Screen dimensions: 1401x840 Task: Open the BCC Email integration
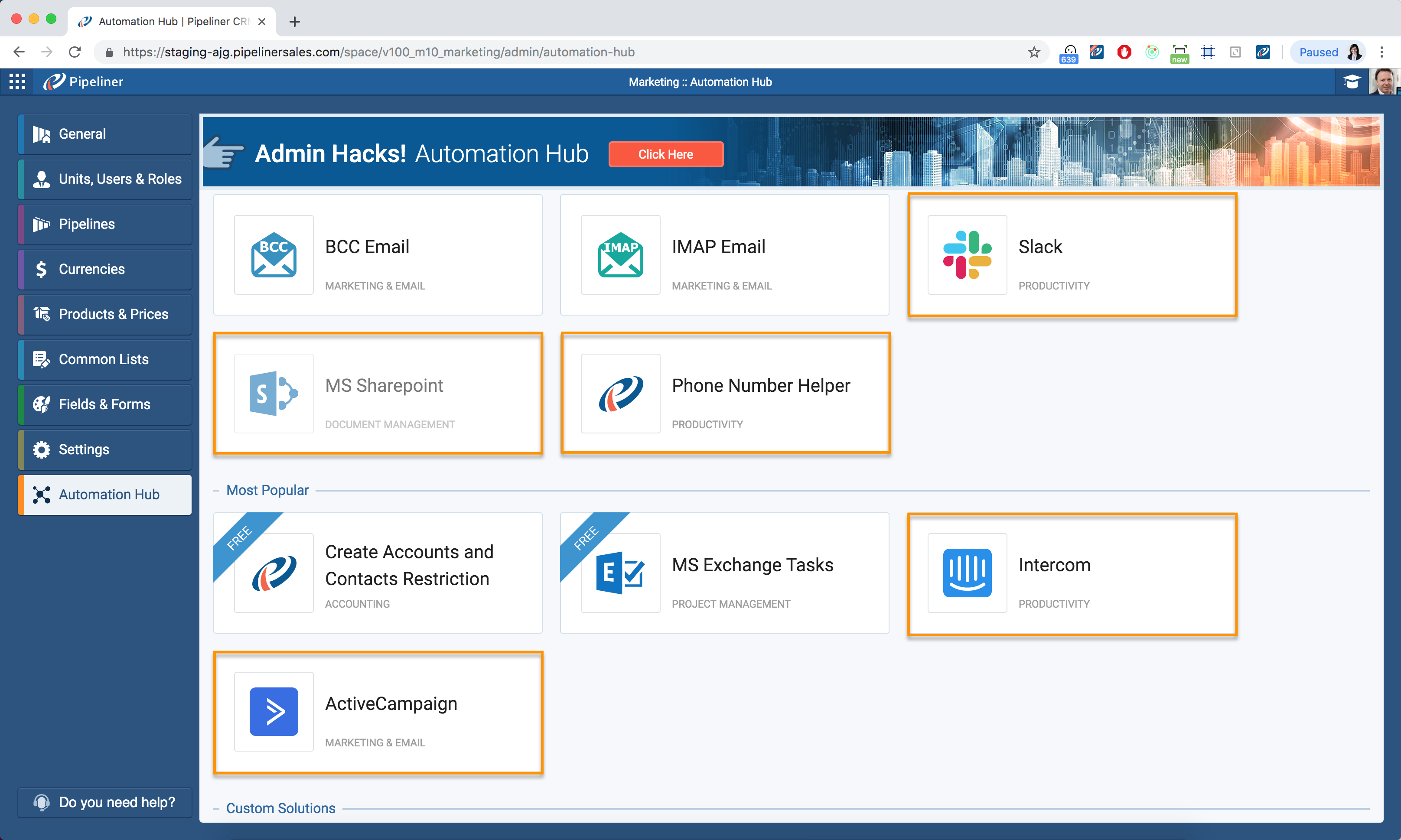378,255
